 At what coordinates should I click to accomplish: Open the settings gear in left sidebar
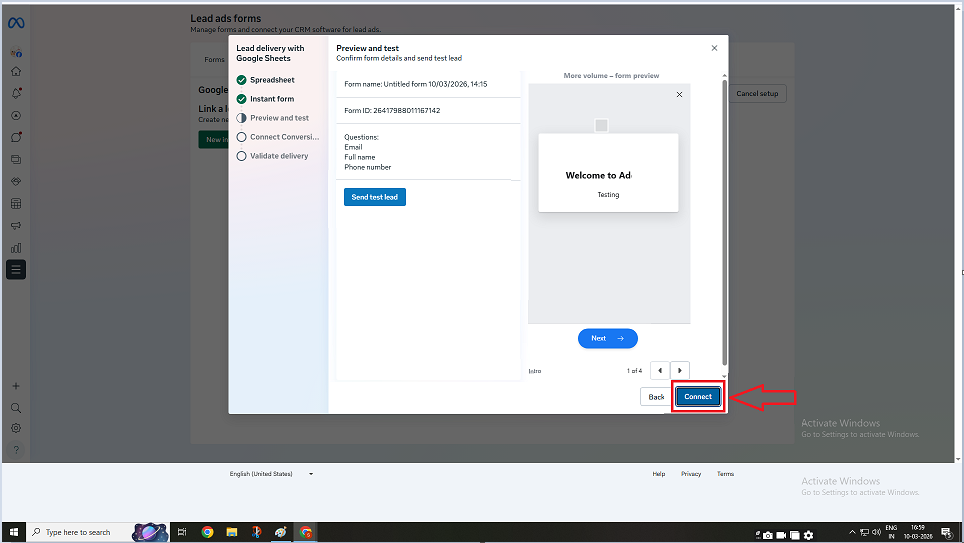tap(16, 428)
